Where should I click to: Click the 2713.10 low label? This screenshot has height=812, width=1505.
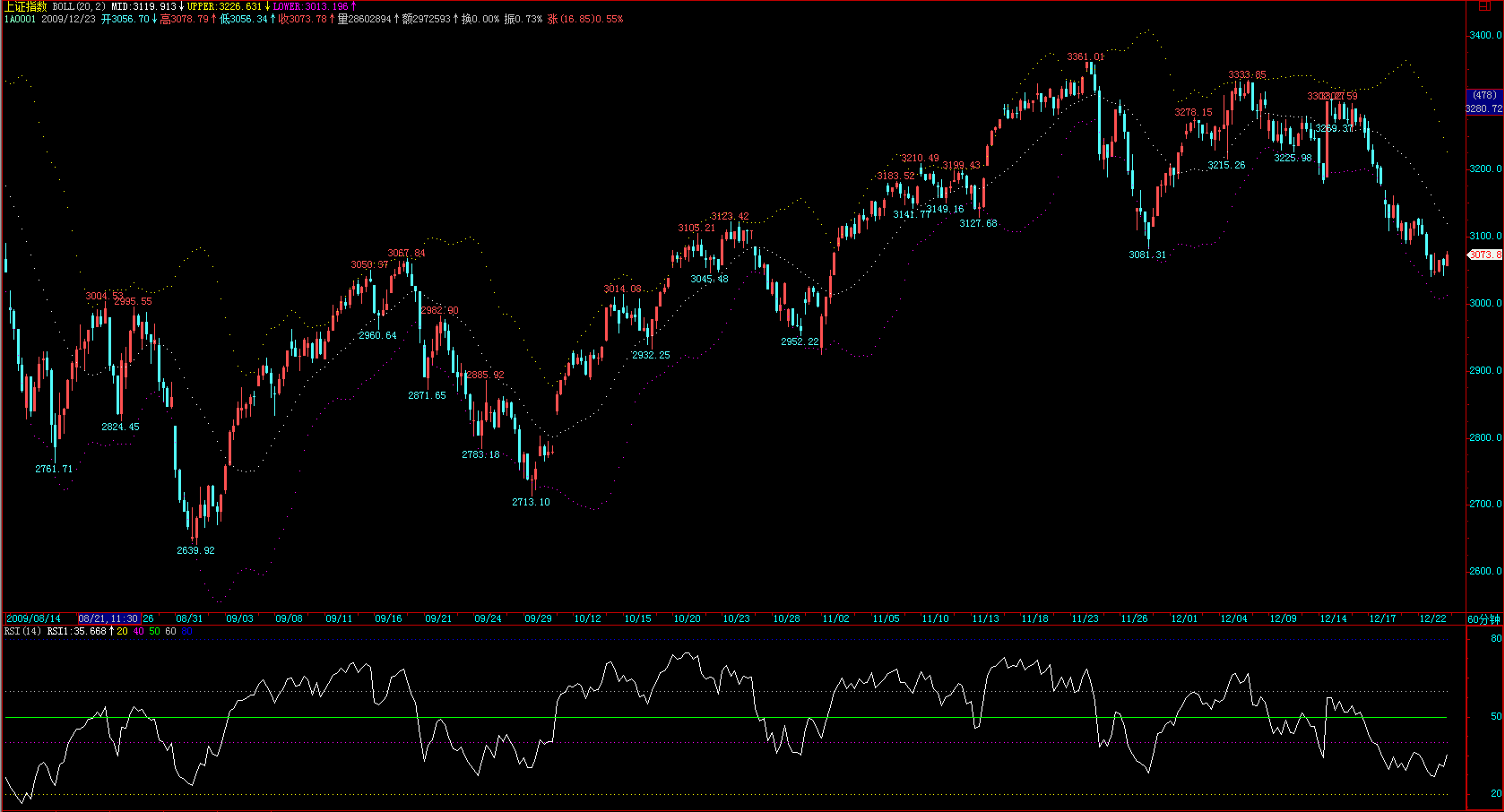pos(531,502)
